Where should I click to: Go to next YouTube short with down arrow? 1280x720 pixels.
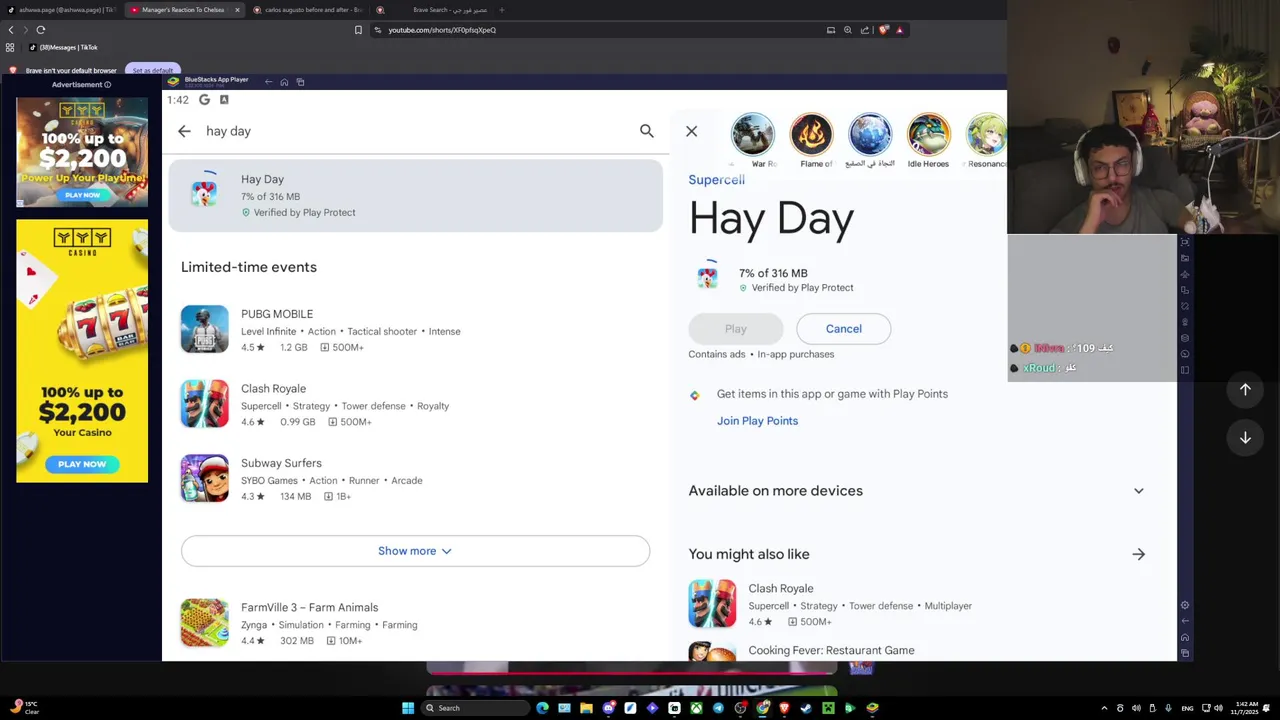tap(1245, 437)
